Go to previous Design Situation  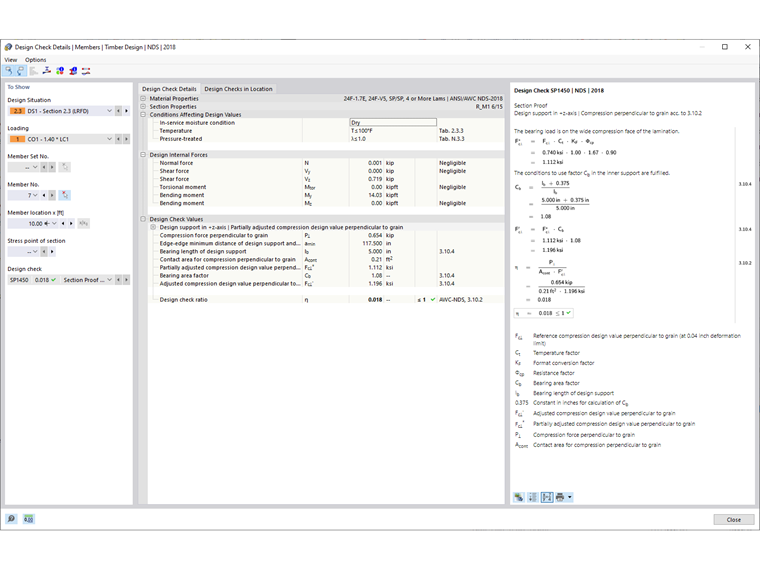pos(118,111)
